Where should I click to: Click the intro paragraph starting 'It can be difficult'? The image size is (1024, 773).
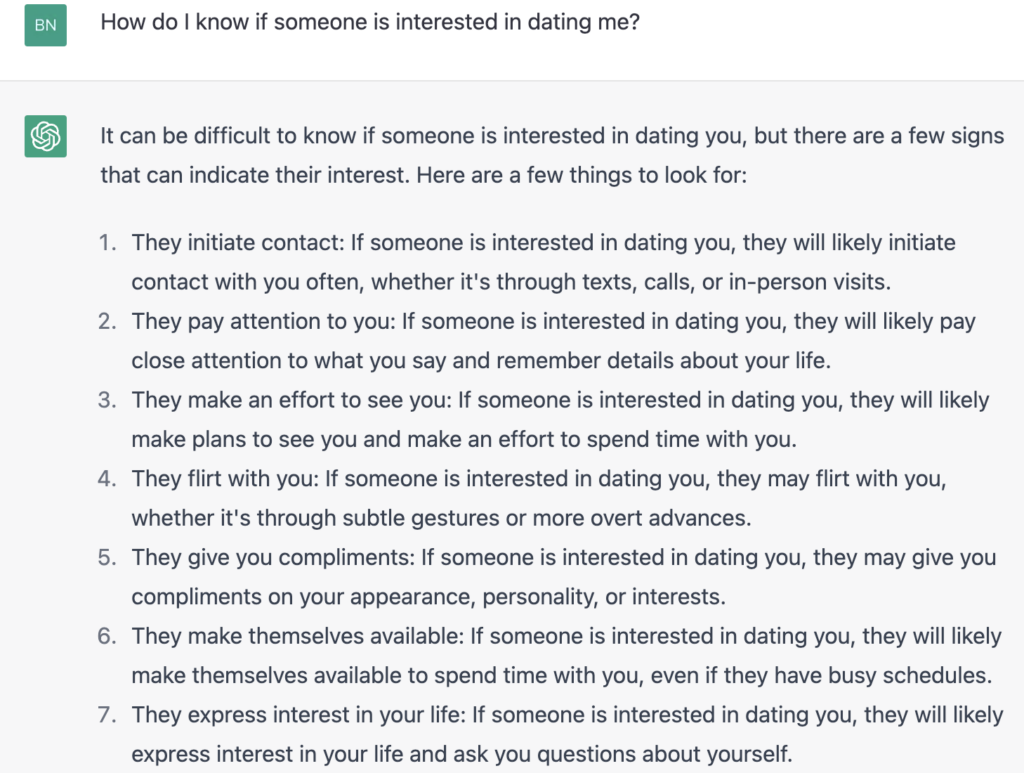[552, 155]
